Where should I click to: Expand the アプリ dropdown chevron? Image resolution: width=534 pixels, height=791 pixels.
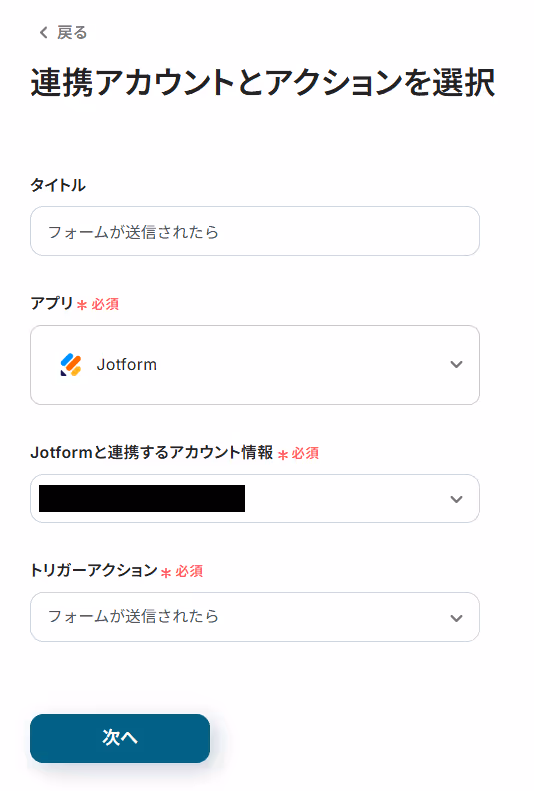(x=456, y=364)
